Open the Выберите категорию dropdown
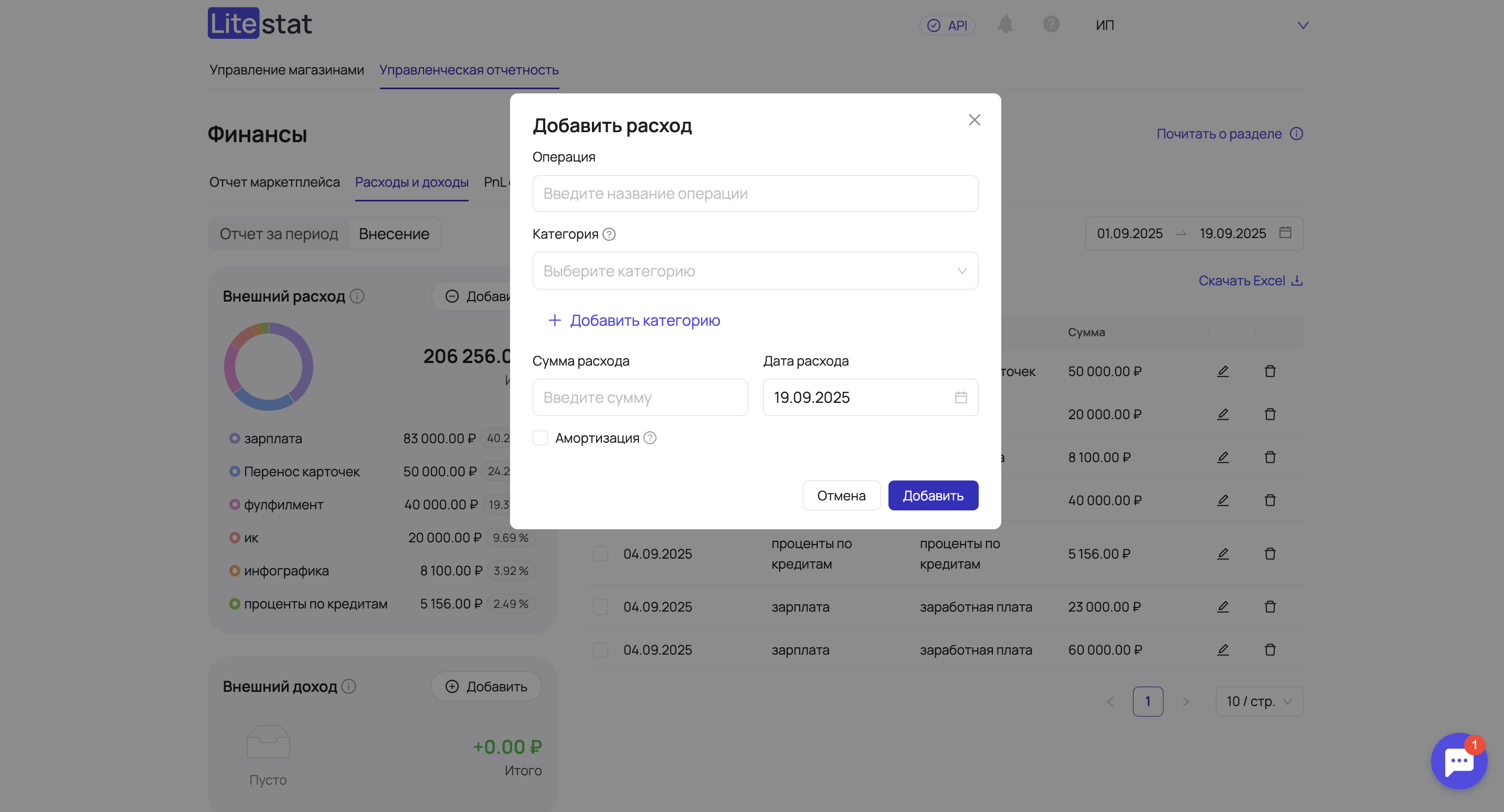Viewport: 1504px width, 812px height. pos(755,271)
